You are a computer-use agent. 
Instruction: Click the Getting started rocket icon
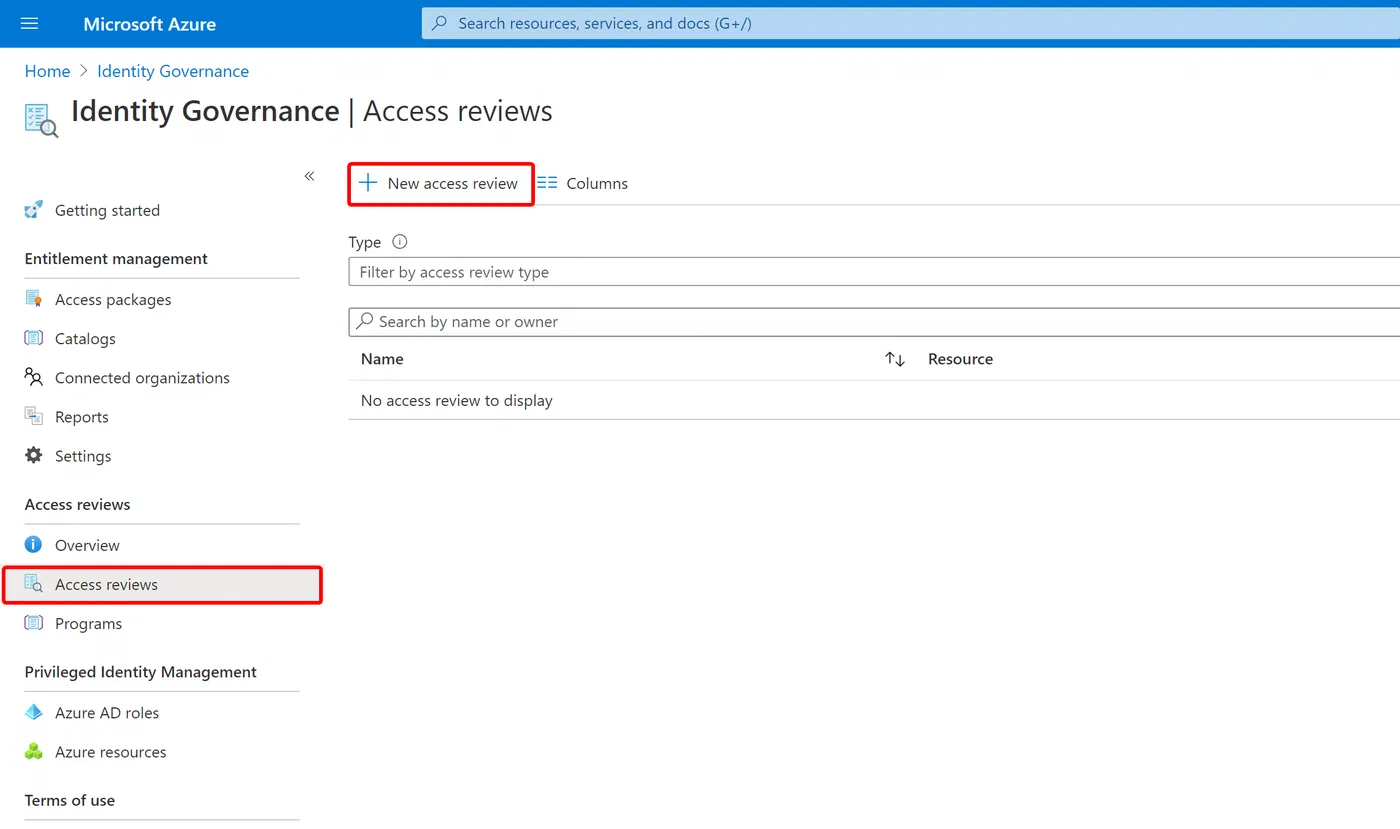point(34,210)
